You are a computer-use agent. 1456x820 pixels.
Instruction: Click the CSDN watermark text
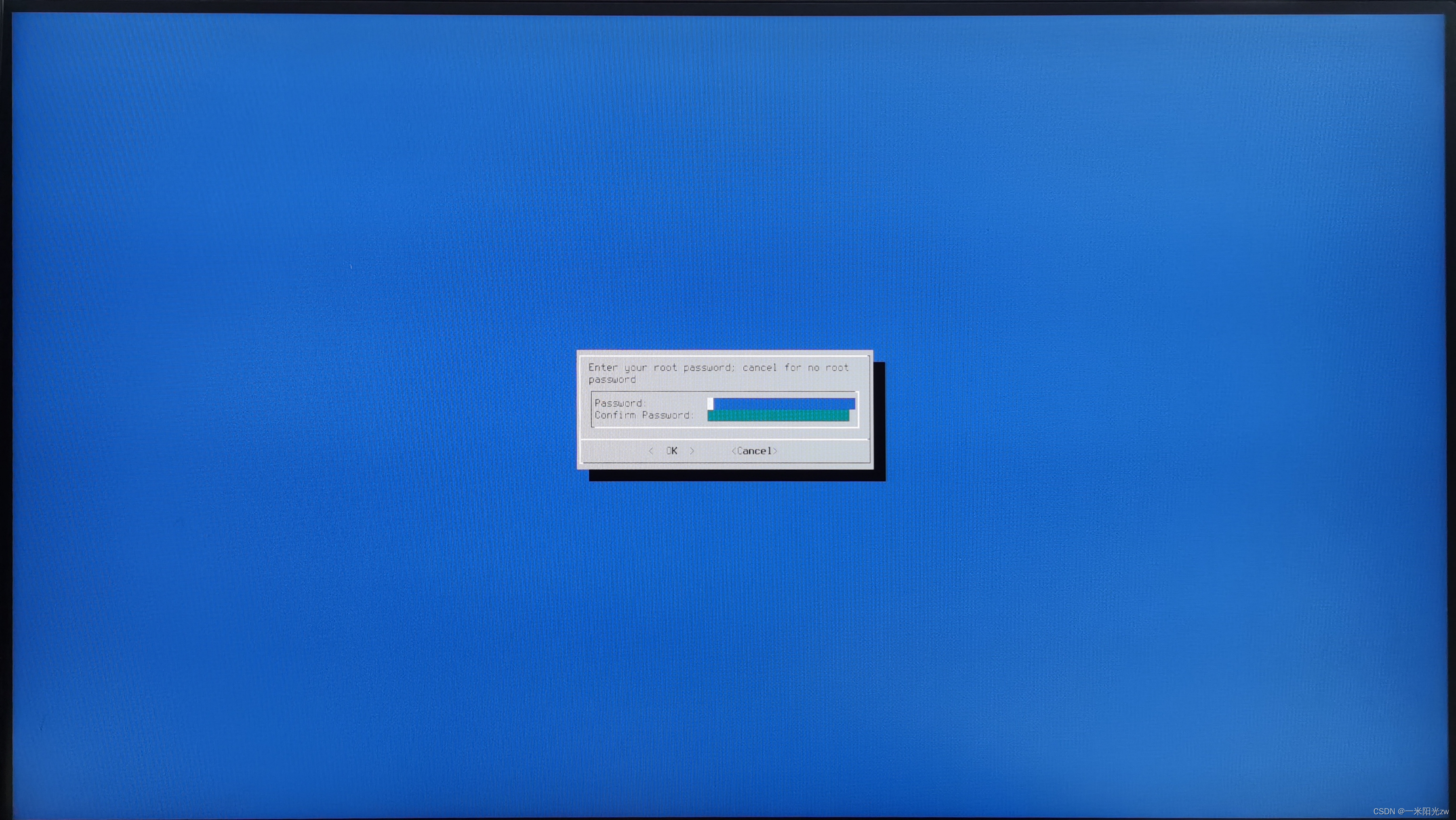(1411, 812)
